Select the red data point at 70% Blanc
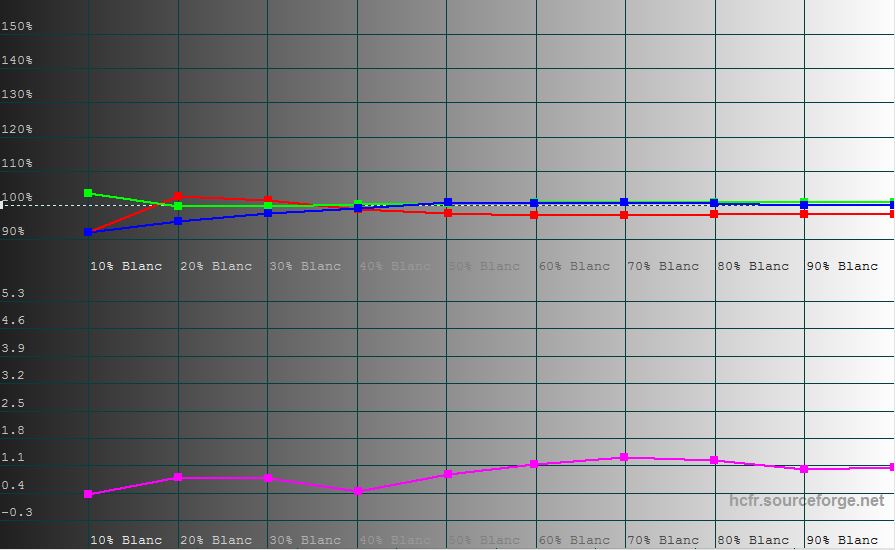The height and width of the screenshot is (550, 895). click(624, 215)
